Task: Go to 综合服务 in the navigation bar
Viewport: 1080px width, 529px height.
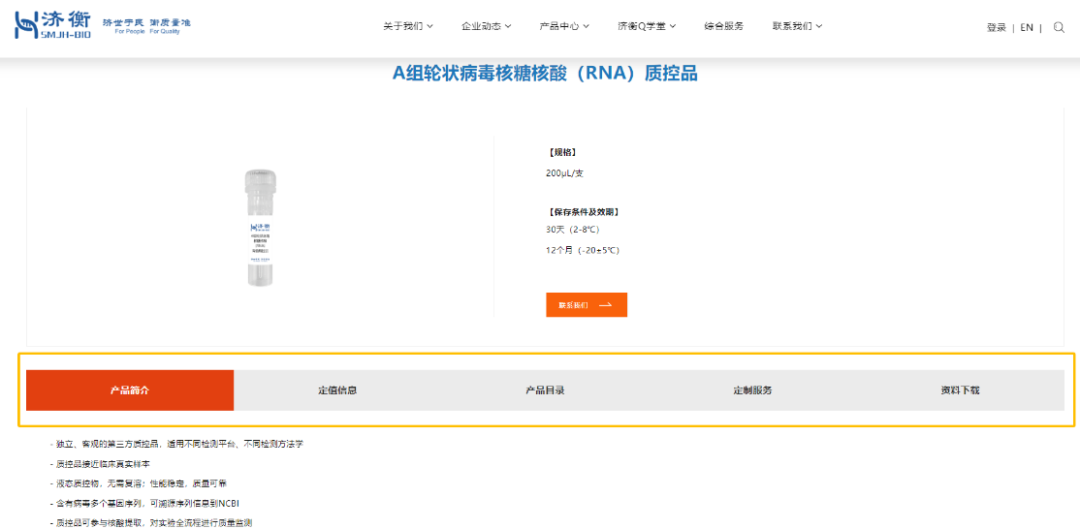Action: tap(723, 27)
